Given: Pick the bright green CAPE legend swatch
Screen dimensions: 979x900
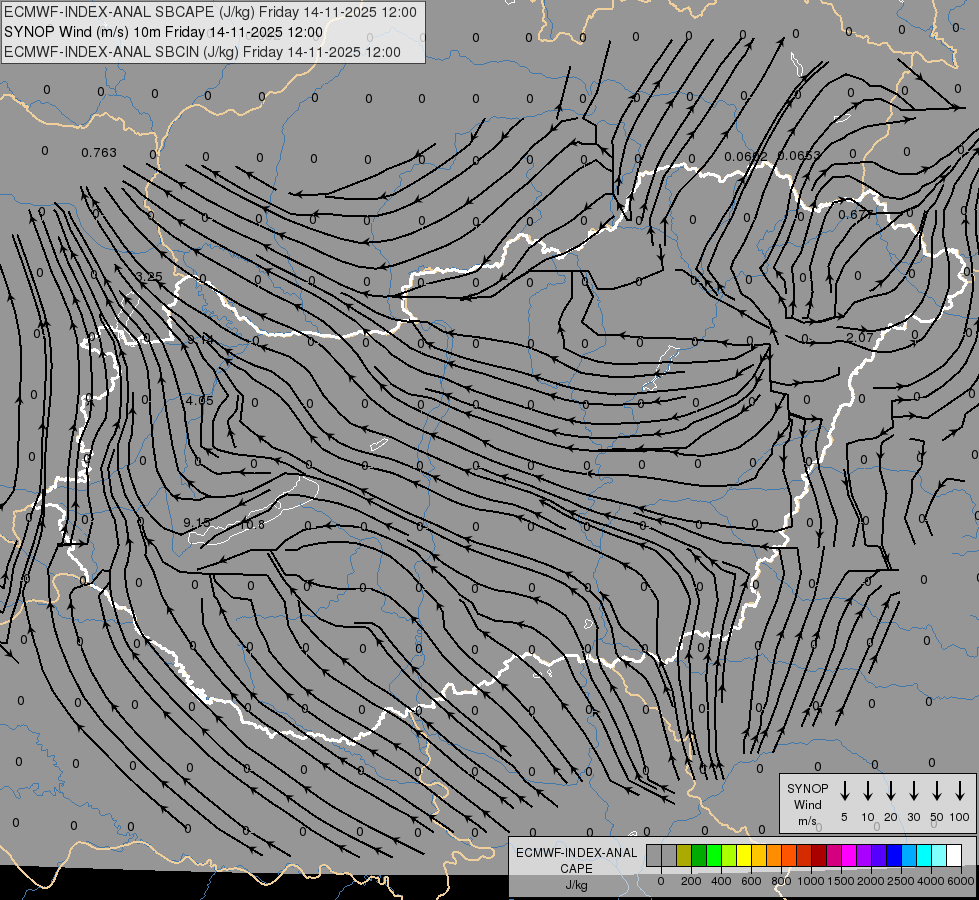Looking at the screenshot, I should point(714,855).
